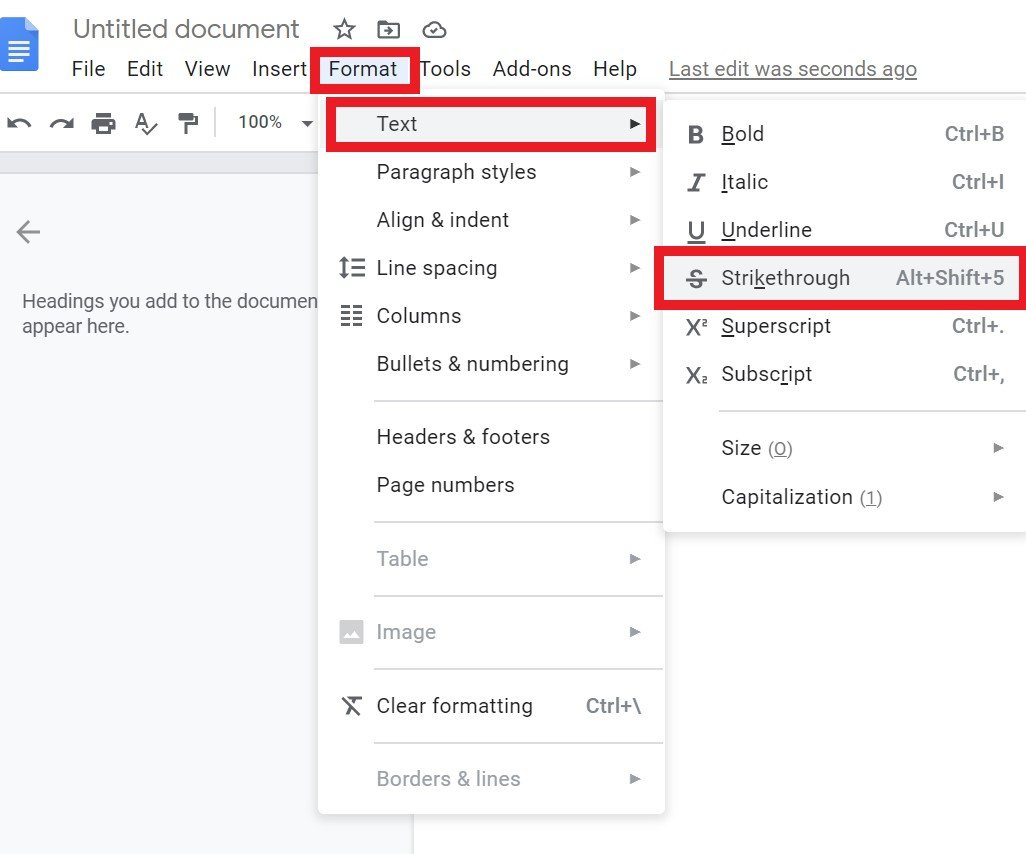Click the Undo icon in the toolbar
1026x854 pixels.
tap(18, 122)
